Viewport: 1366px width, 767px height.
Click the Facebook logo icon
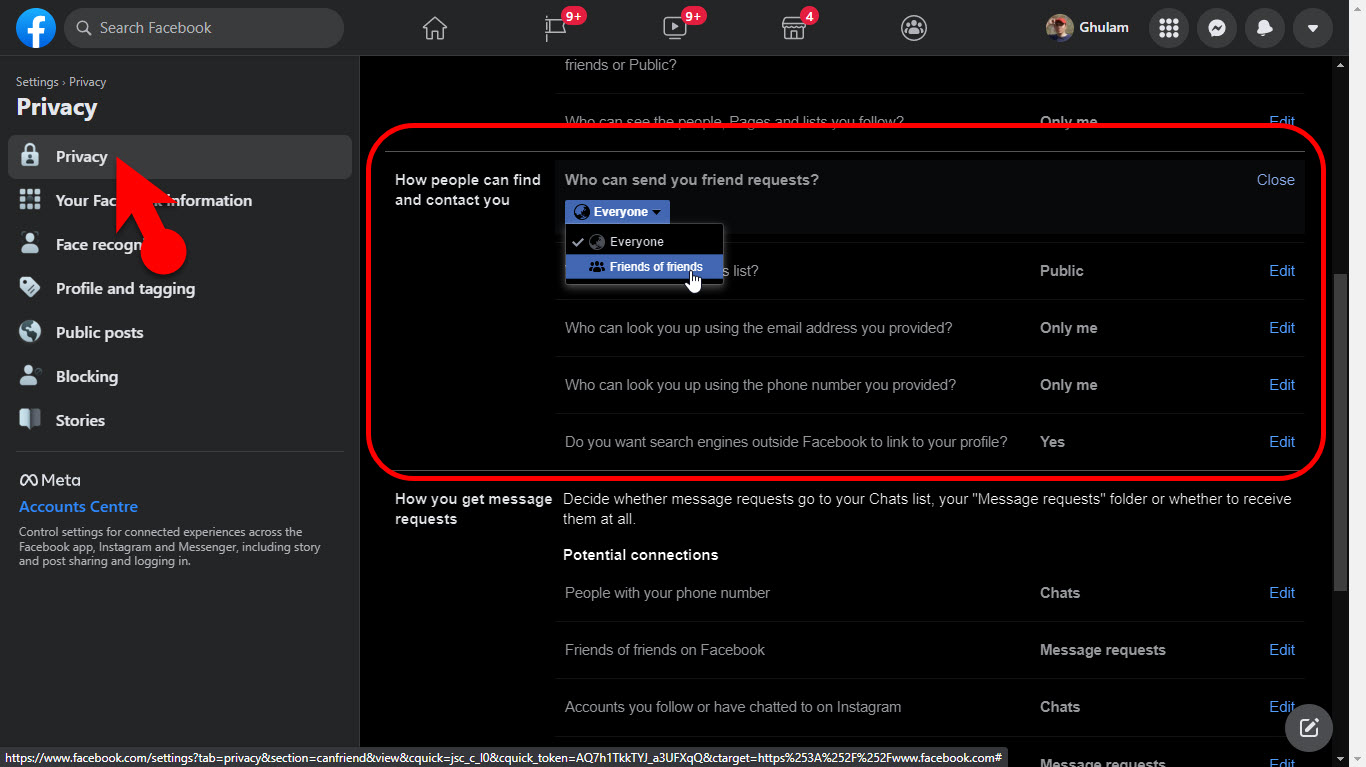pos(35,28)
